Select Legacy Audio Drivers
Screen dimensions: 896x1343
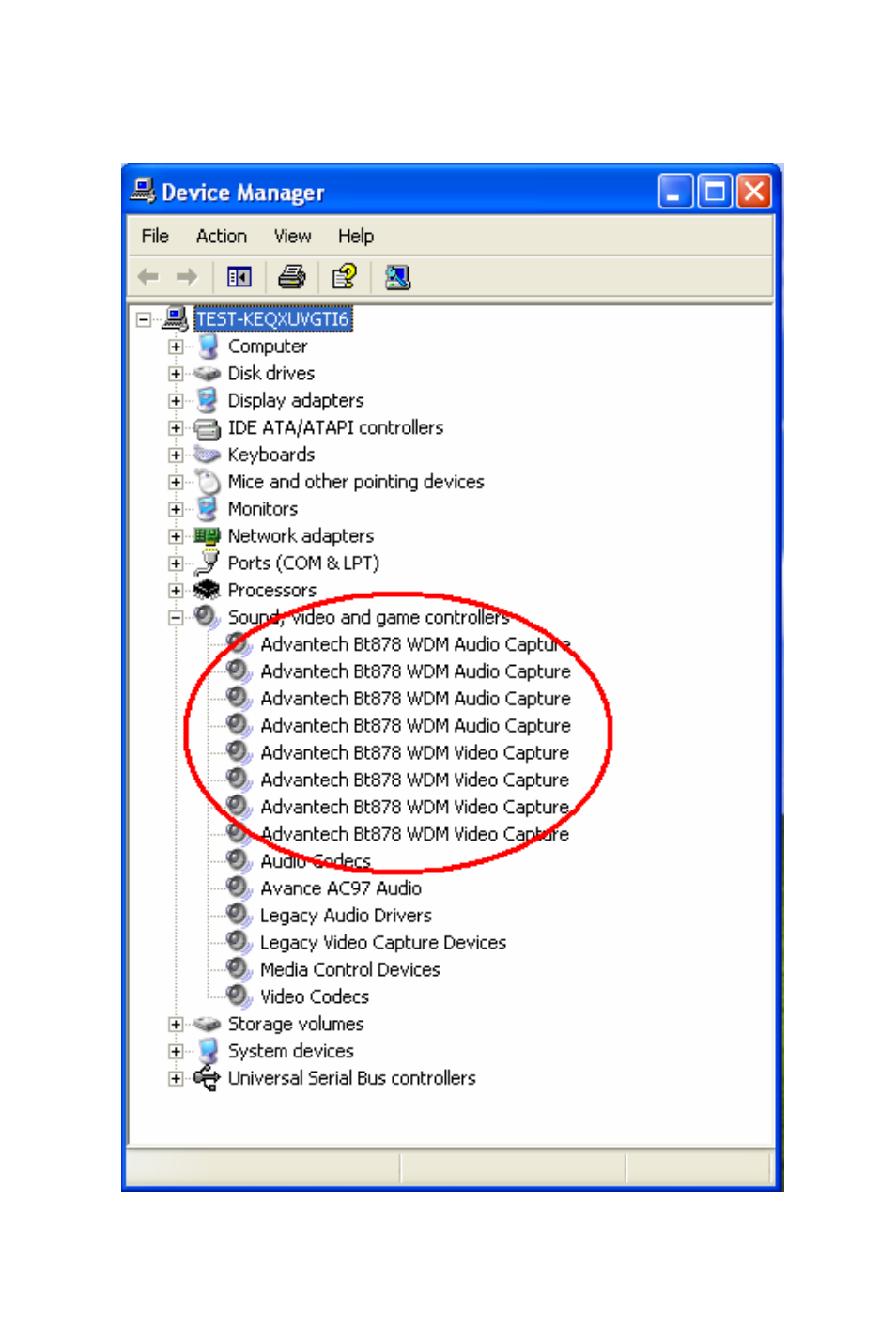[x=346, y=916]
